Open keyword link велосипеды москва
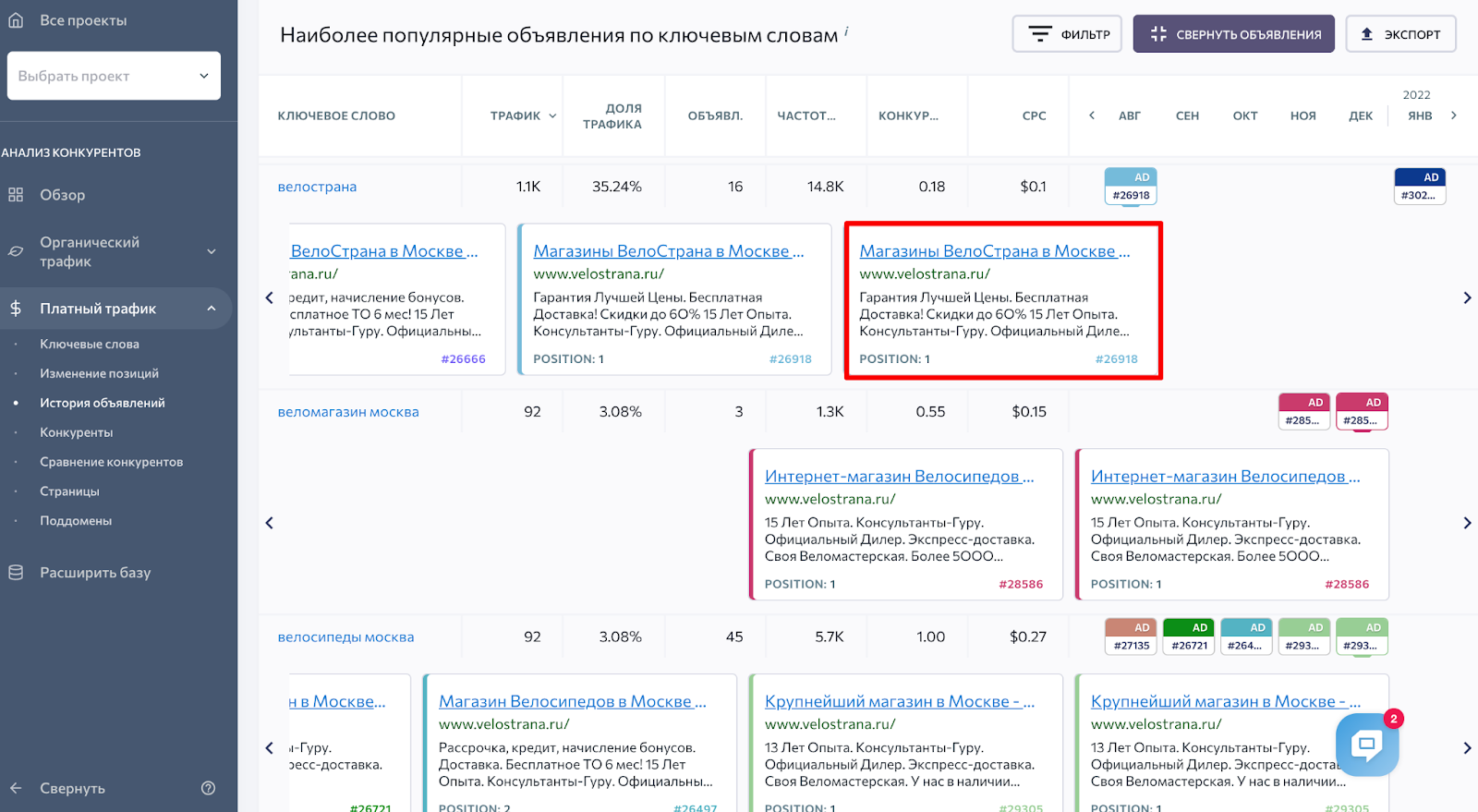This screenshot has width=1478, height=812. 345,637
